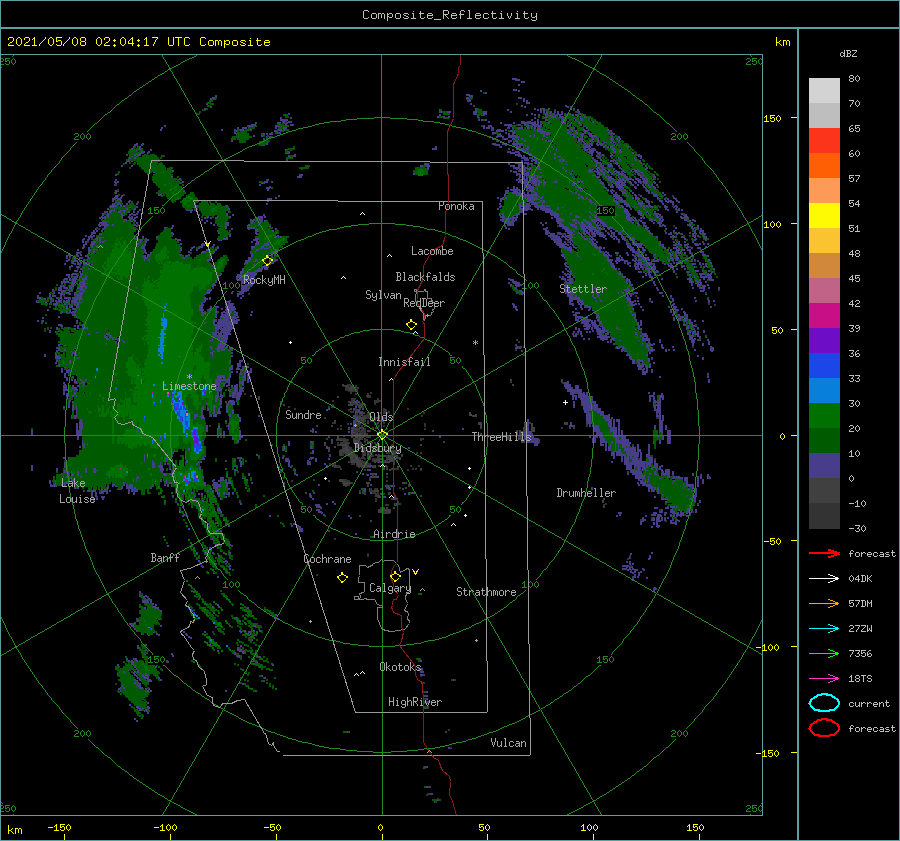Click the Stettler label
This screenshot has width=900, height=841.
pyautogui.click(x=583, y=289)
